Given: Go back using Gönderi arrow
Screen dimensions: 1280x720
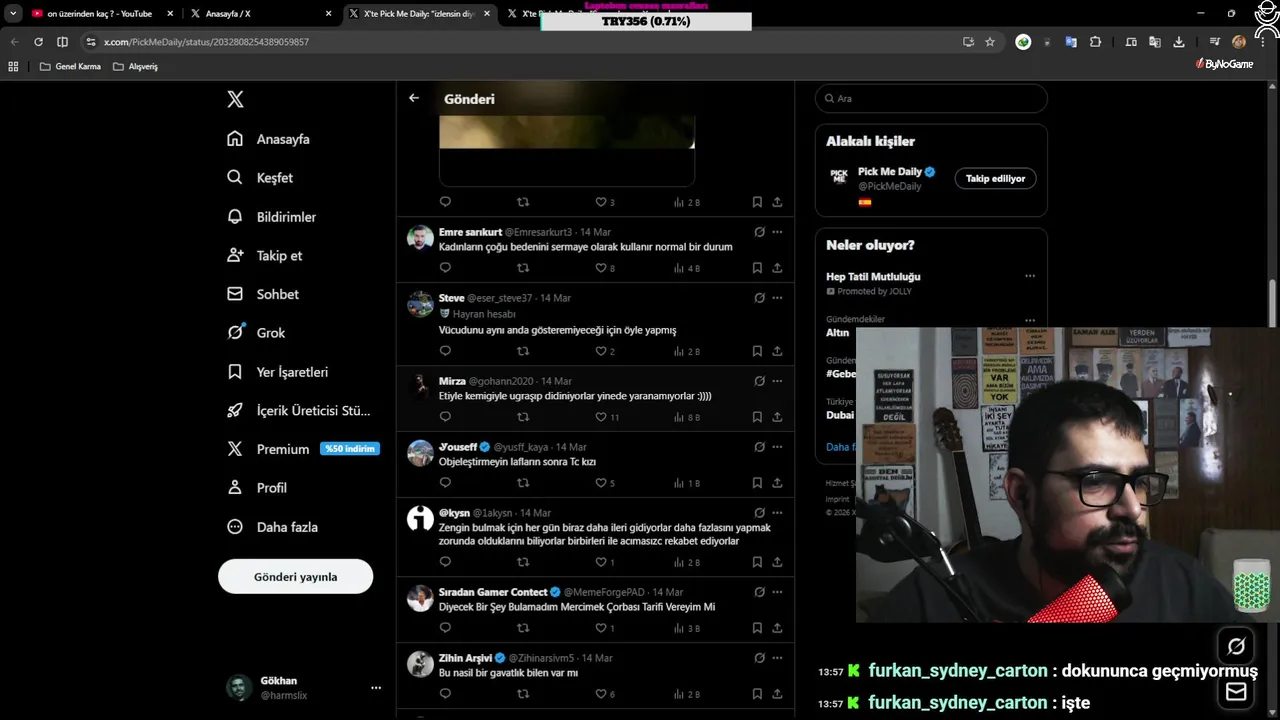Looking at the screenshot, I should [x=414, y=98].
